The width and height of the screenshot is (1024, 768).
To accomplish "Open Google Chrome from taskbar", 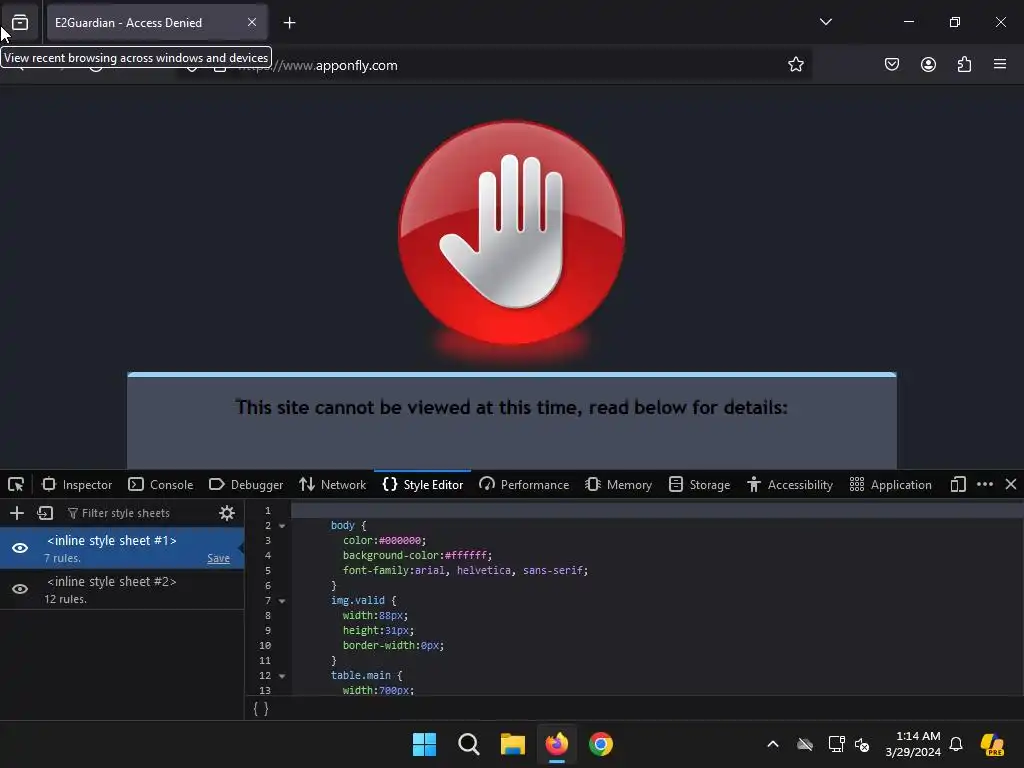I will [601, 744].
